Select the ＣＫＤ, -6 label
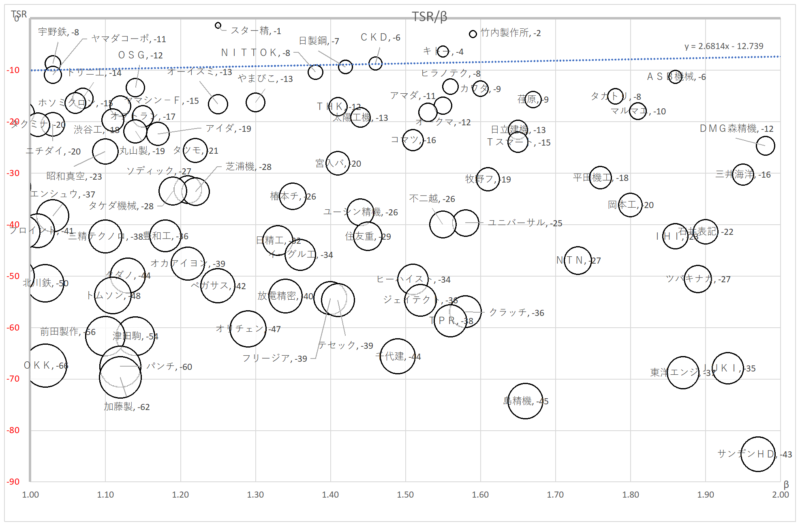 click(x=380, y=38)
